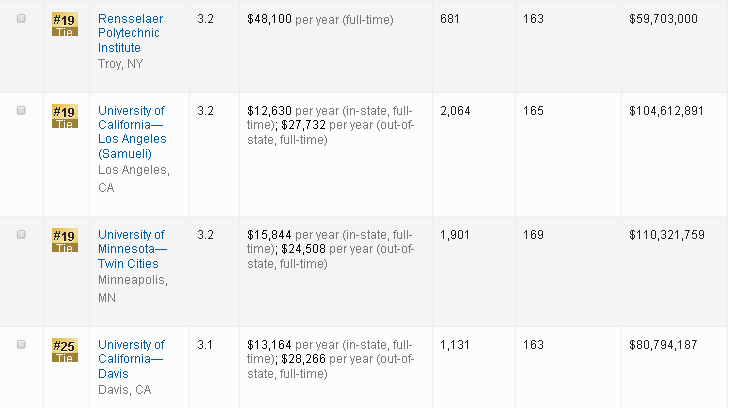Viewport: 729px width, 408px height.
Task: Click the 3.1 peer score for Davis
Action: 206,345
